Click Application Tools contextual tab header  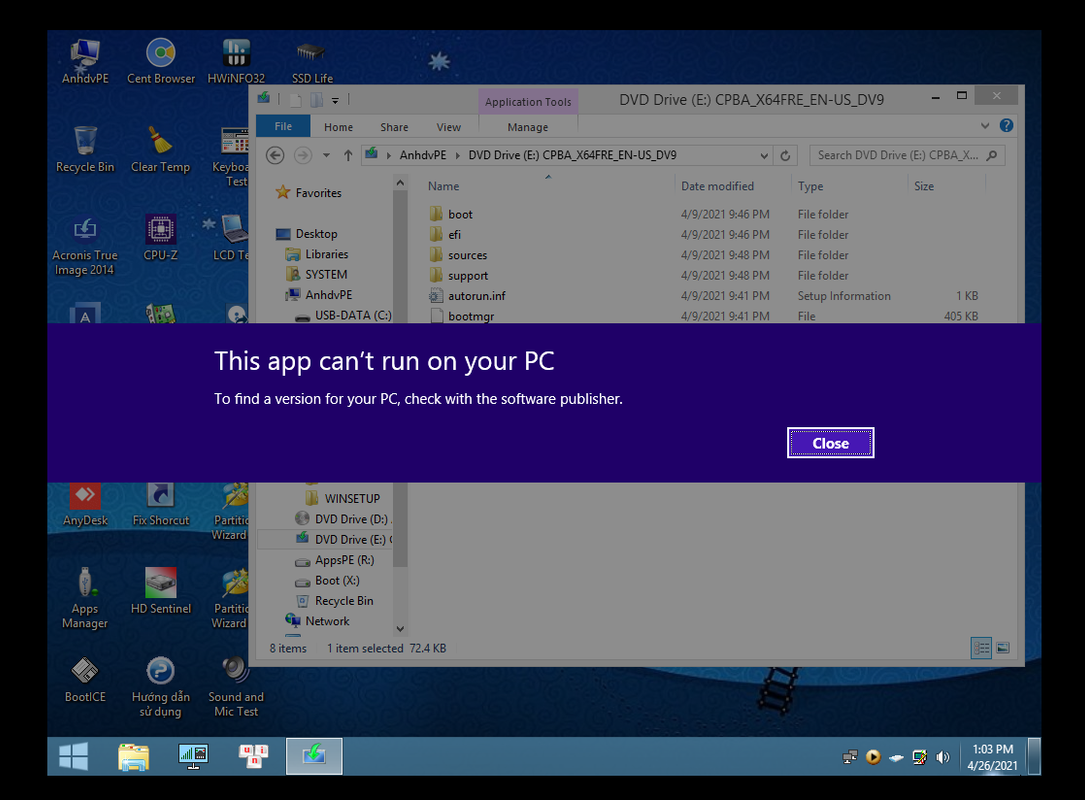coord(528,102)
